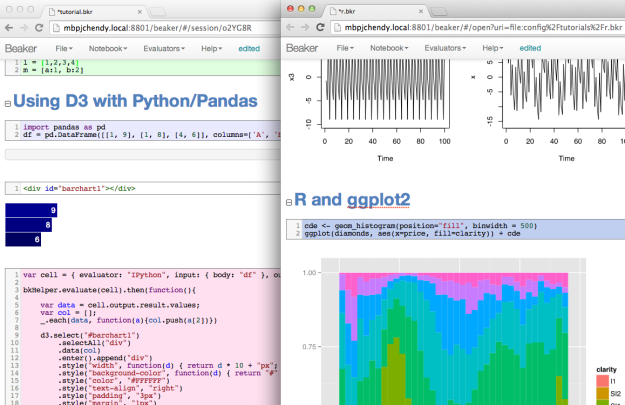The width and height of the screenshot is (625, 405).
Task: Collapse the R and ggplot2 section
Action: (x=289, y=202)
